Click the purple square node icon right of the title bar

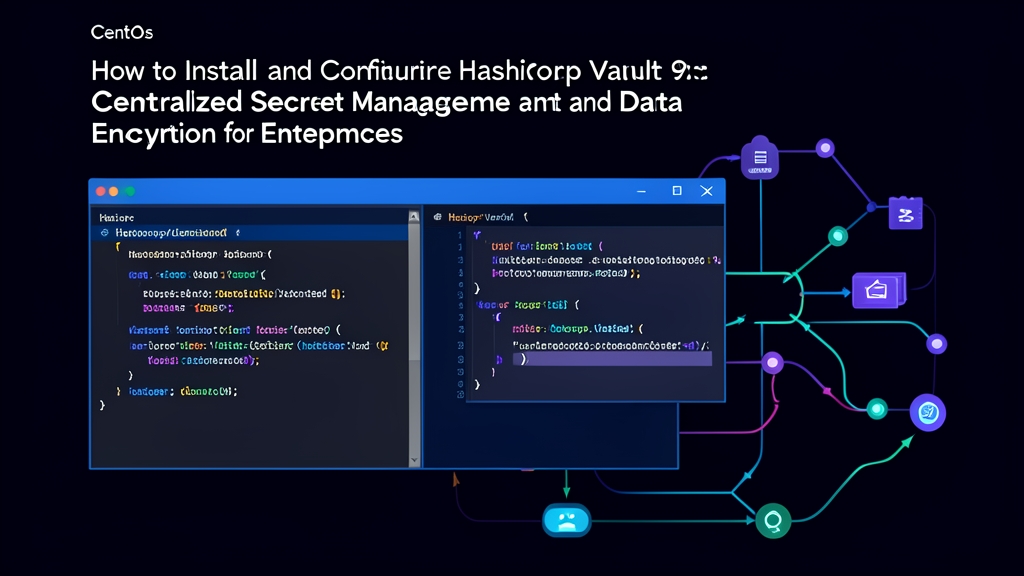[906, 213]
